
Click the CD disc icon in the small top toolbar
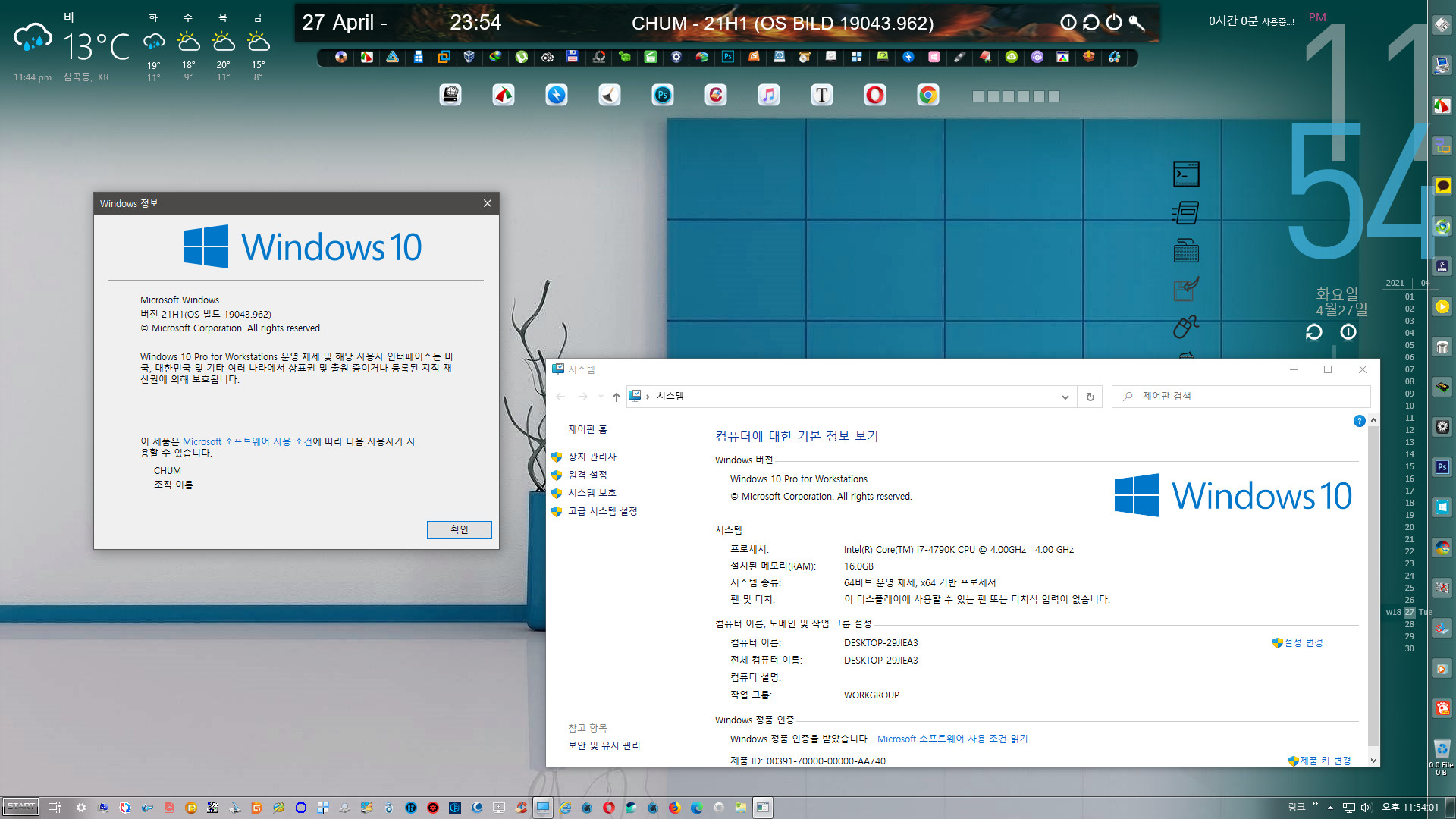[x=340, y=57]
